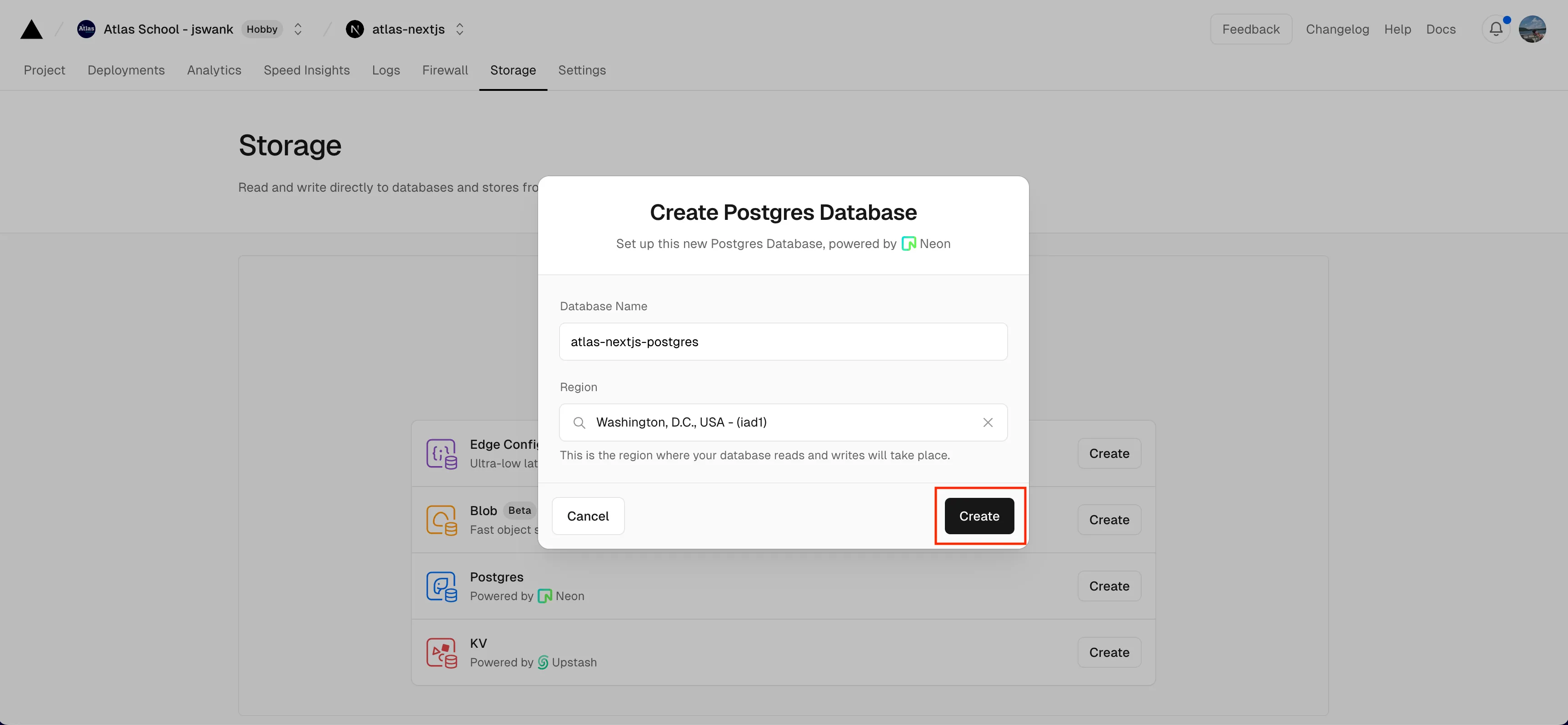The height and width of the screenshot is (725, 1568).
Task: Click the 'Region' label
Action: pyautogui.click(x=578, y=387)
